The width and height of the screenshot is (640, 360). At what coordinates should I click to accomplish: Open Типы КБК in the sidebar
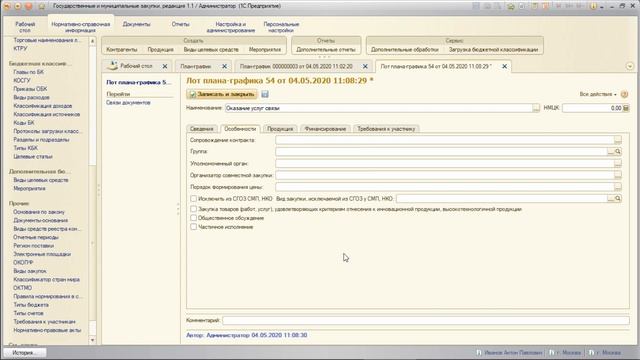(x=25, y=148)
